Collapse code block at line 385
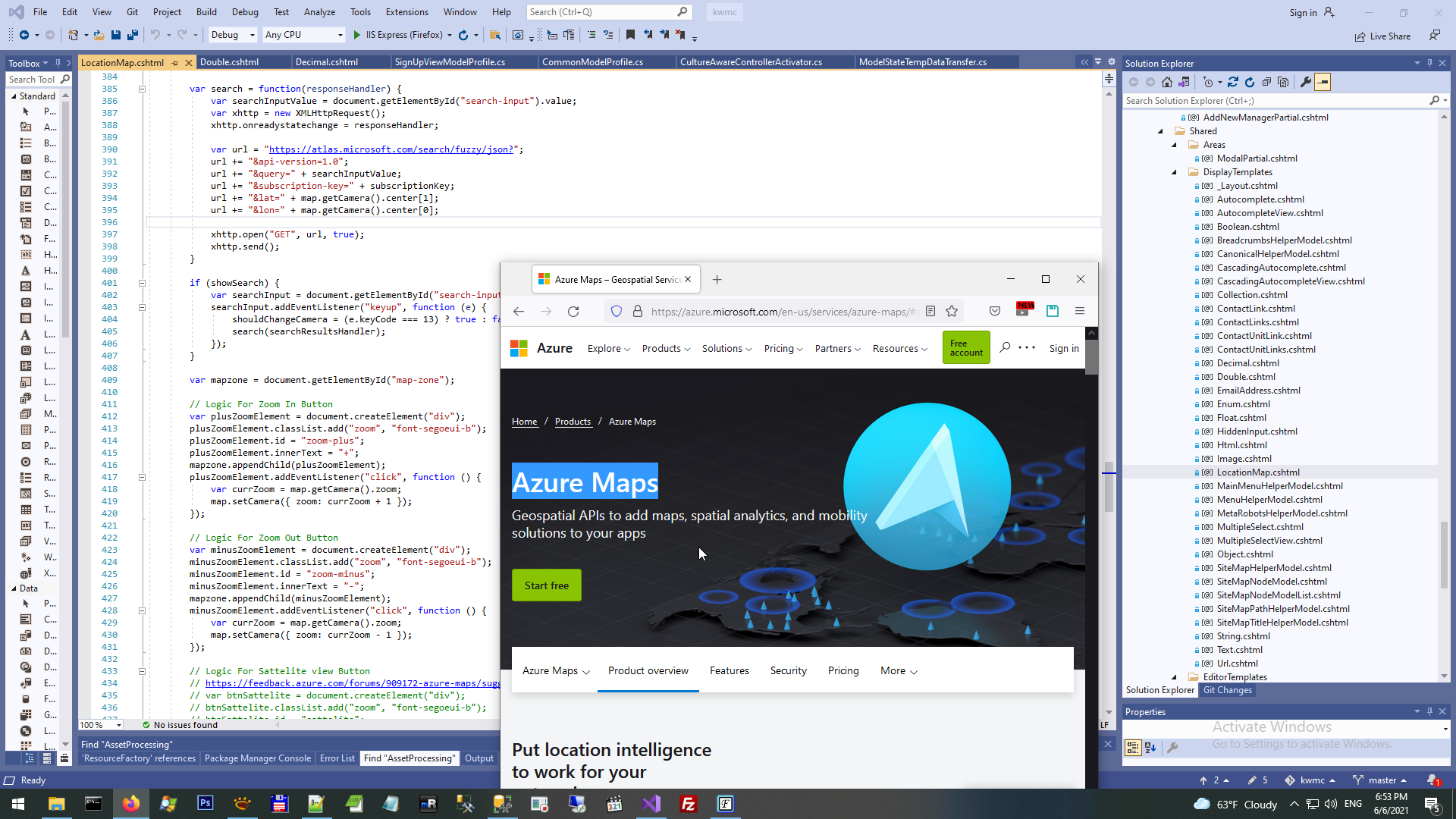 (142, 89)
